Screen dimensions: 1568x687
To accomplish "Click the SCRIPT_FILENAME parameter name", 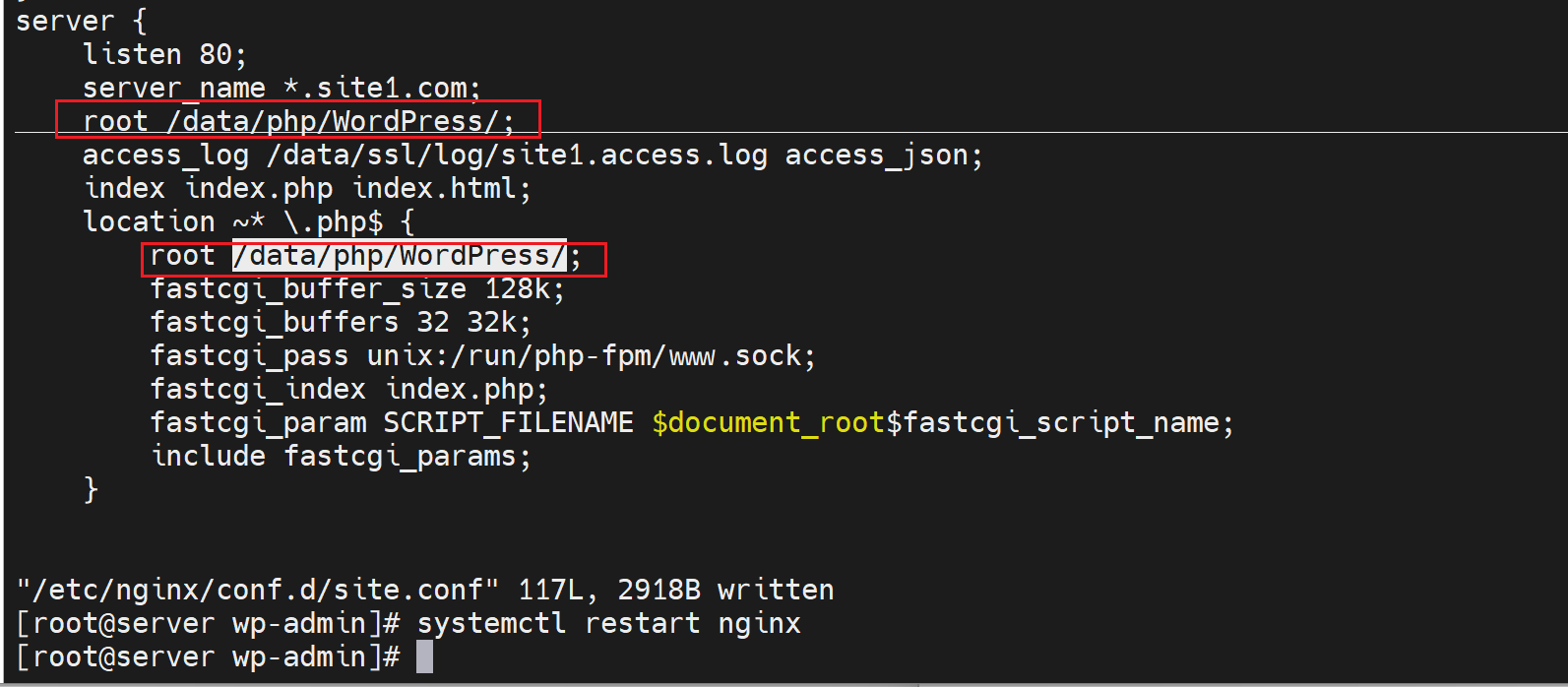I will pos(508,423).
